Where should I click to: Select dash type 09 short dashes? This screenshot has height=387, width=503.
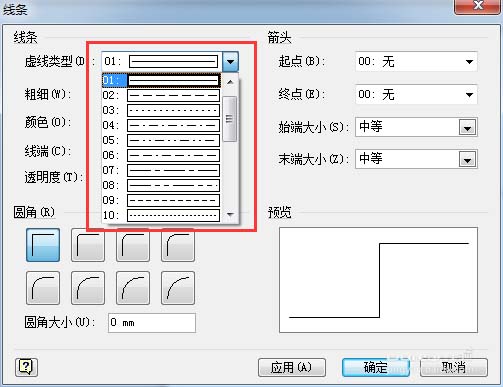coord(161,200)
